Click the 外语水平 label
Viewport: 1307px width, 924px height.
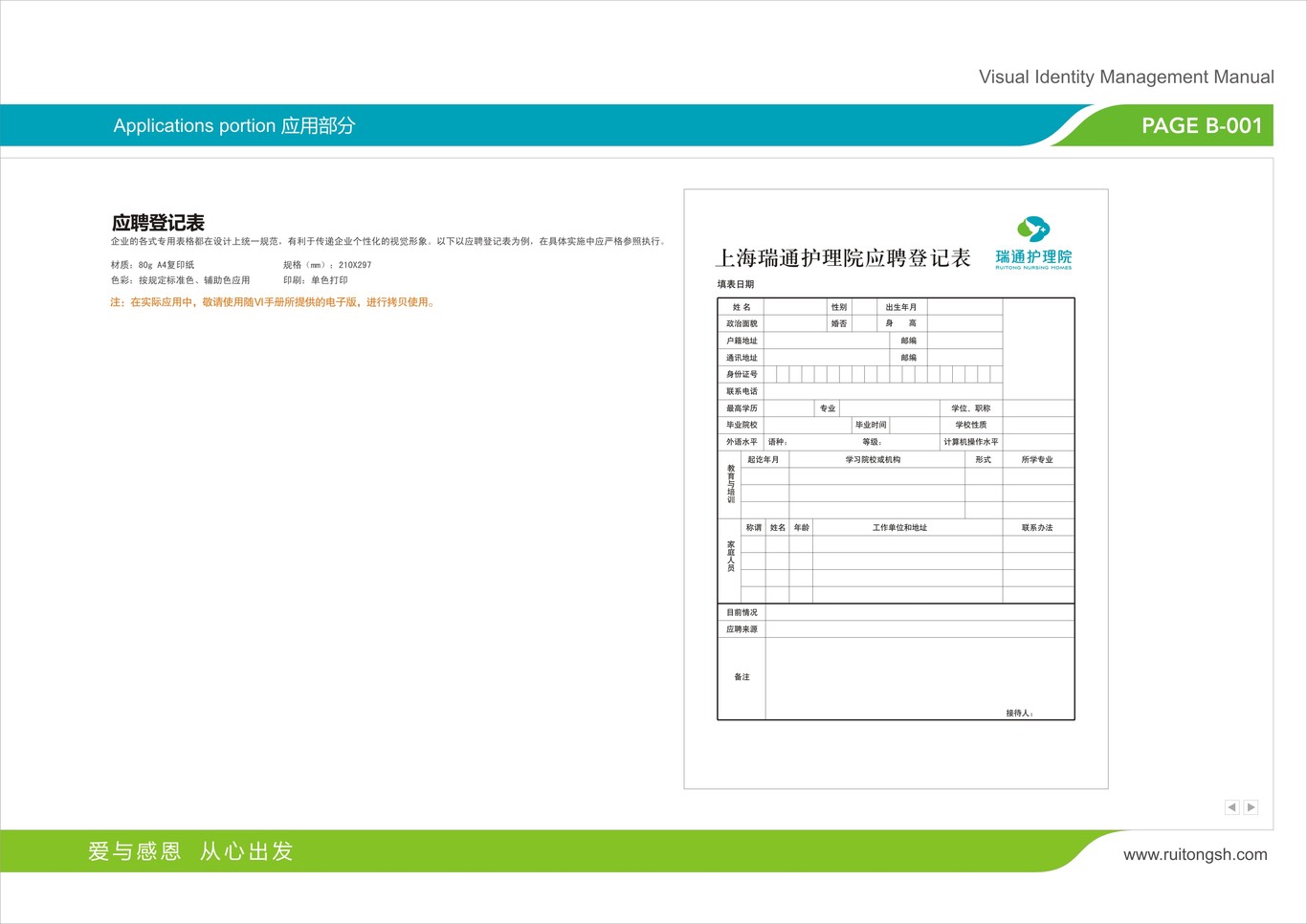(742, 442)
